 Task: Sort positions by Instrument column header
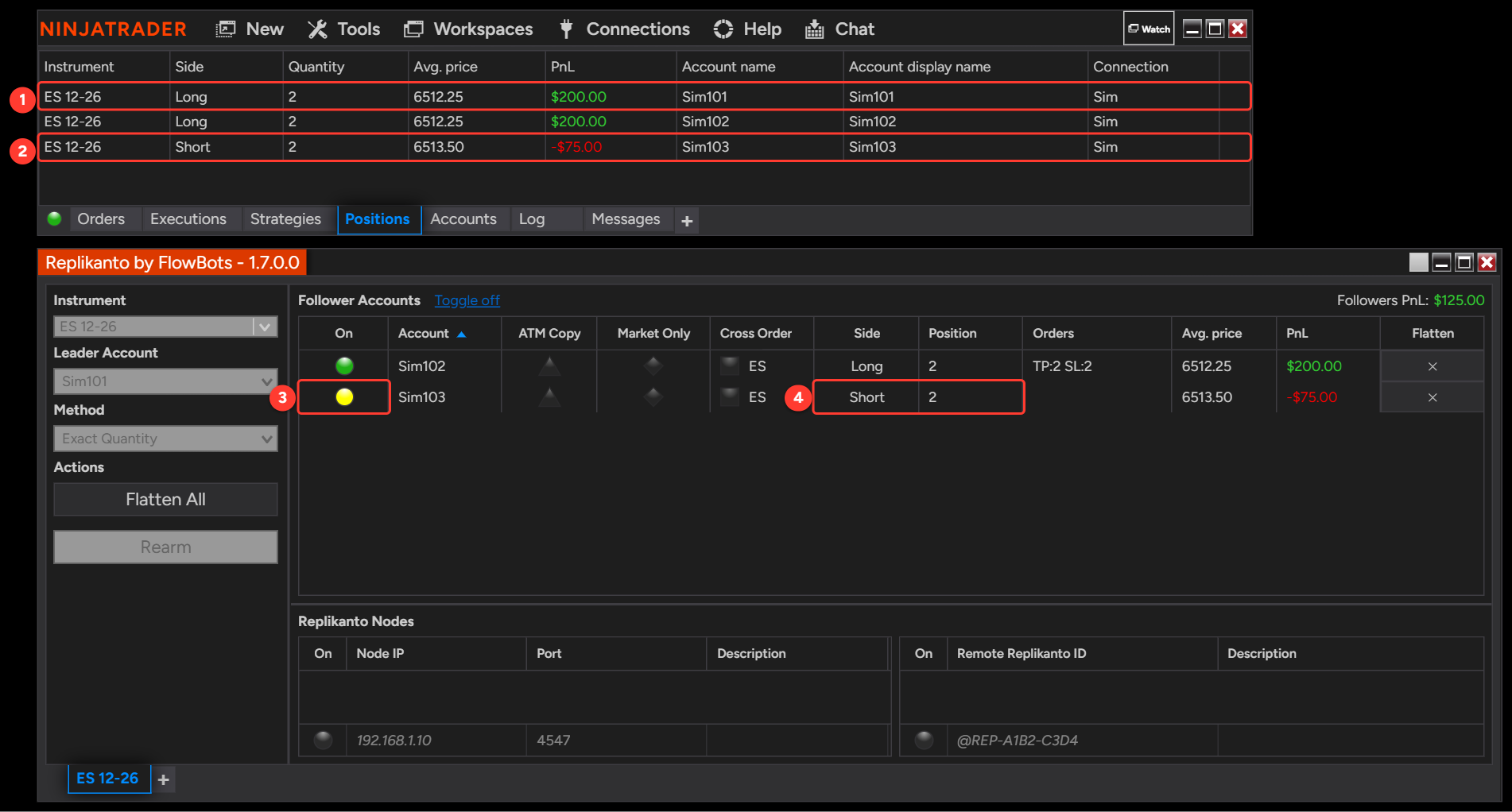tap(103, 67)
